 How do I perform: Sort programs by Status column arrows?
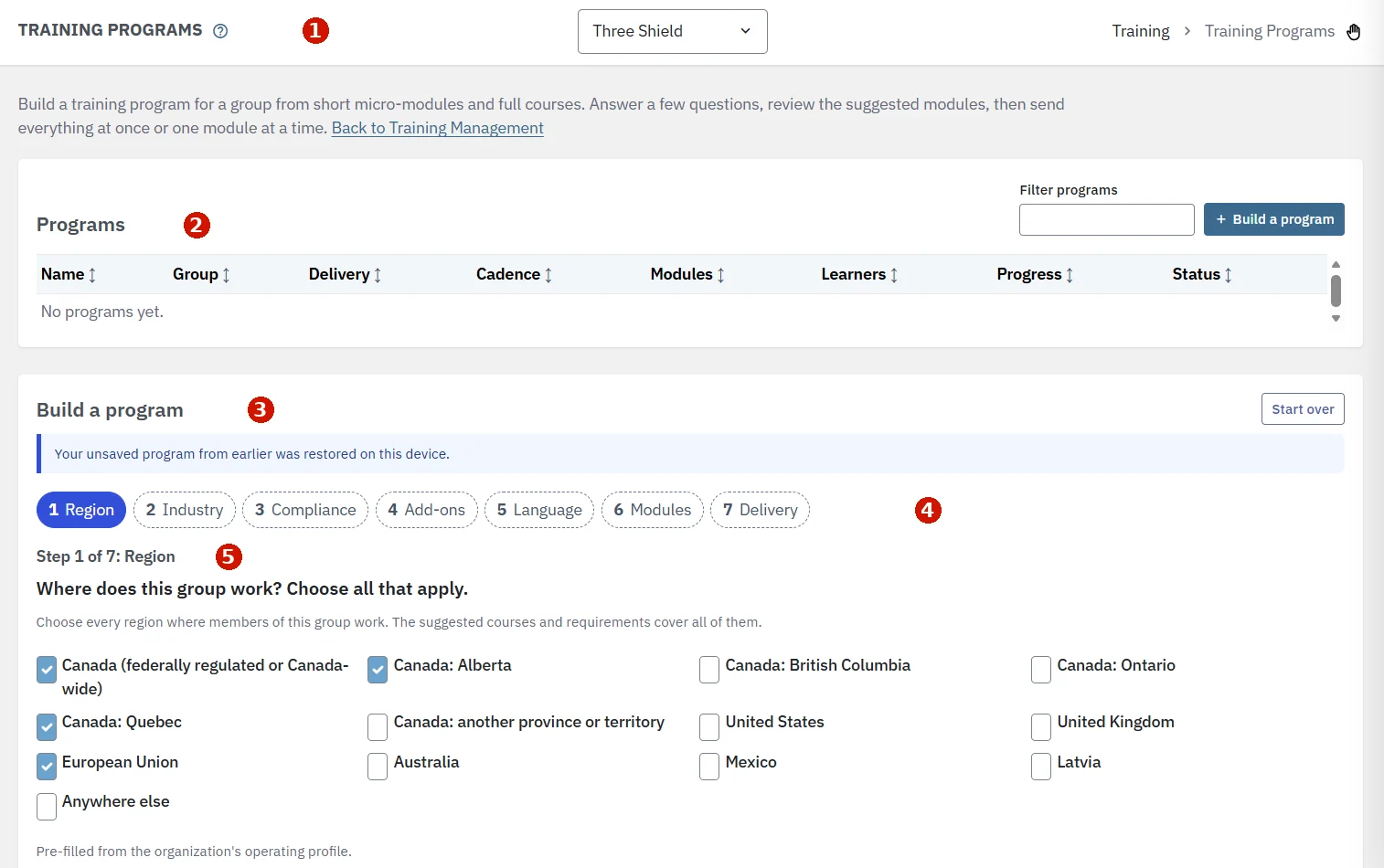[1229, 275]
